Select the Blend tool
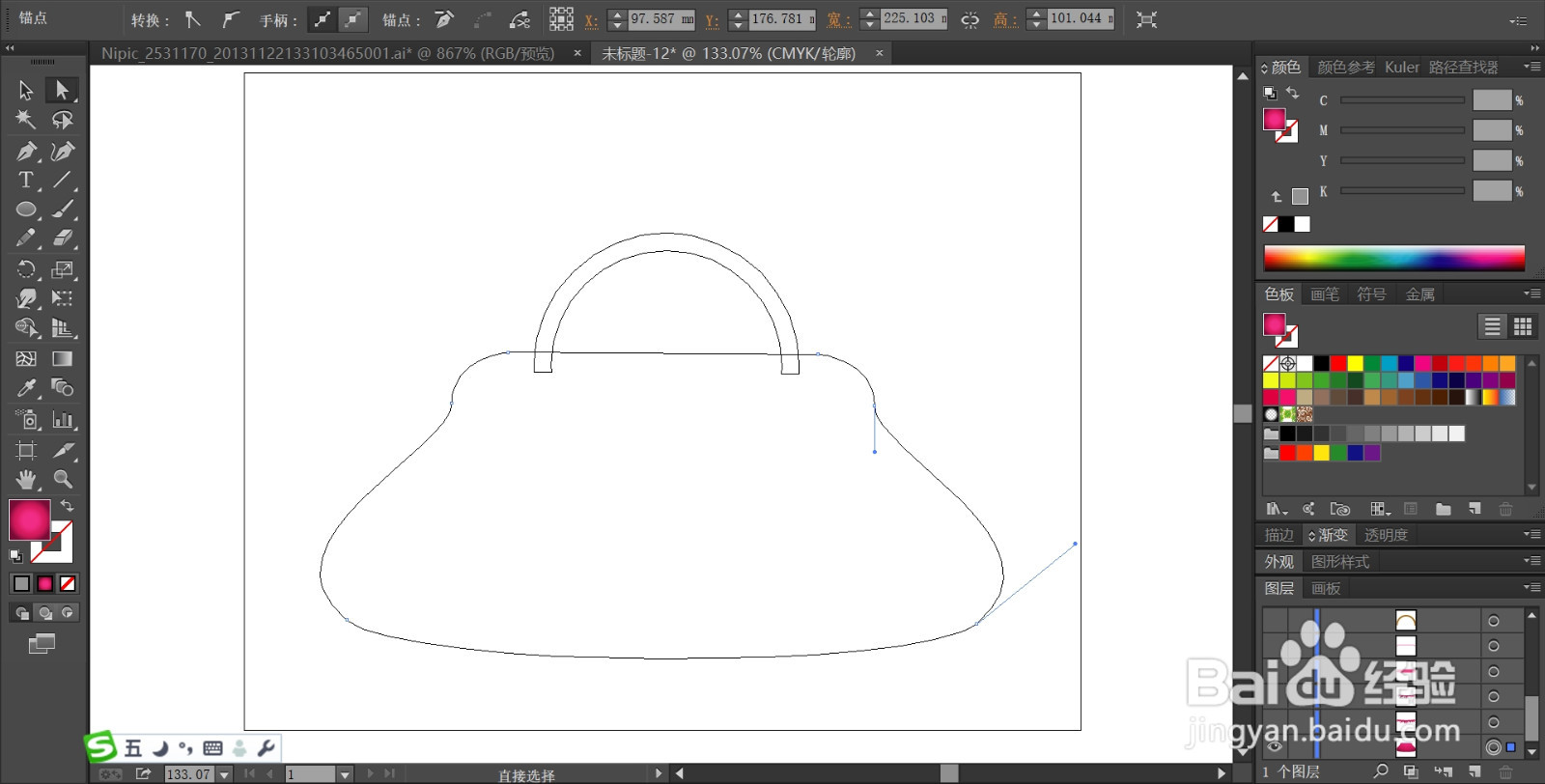Image resolution: width=1545 pixels, height=784 pixels. pos(62,388)
